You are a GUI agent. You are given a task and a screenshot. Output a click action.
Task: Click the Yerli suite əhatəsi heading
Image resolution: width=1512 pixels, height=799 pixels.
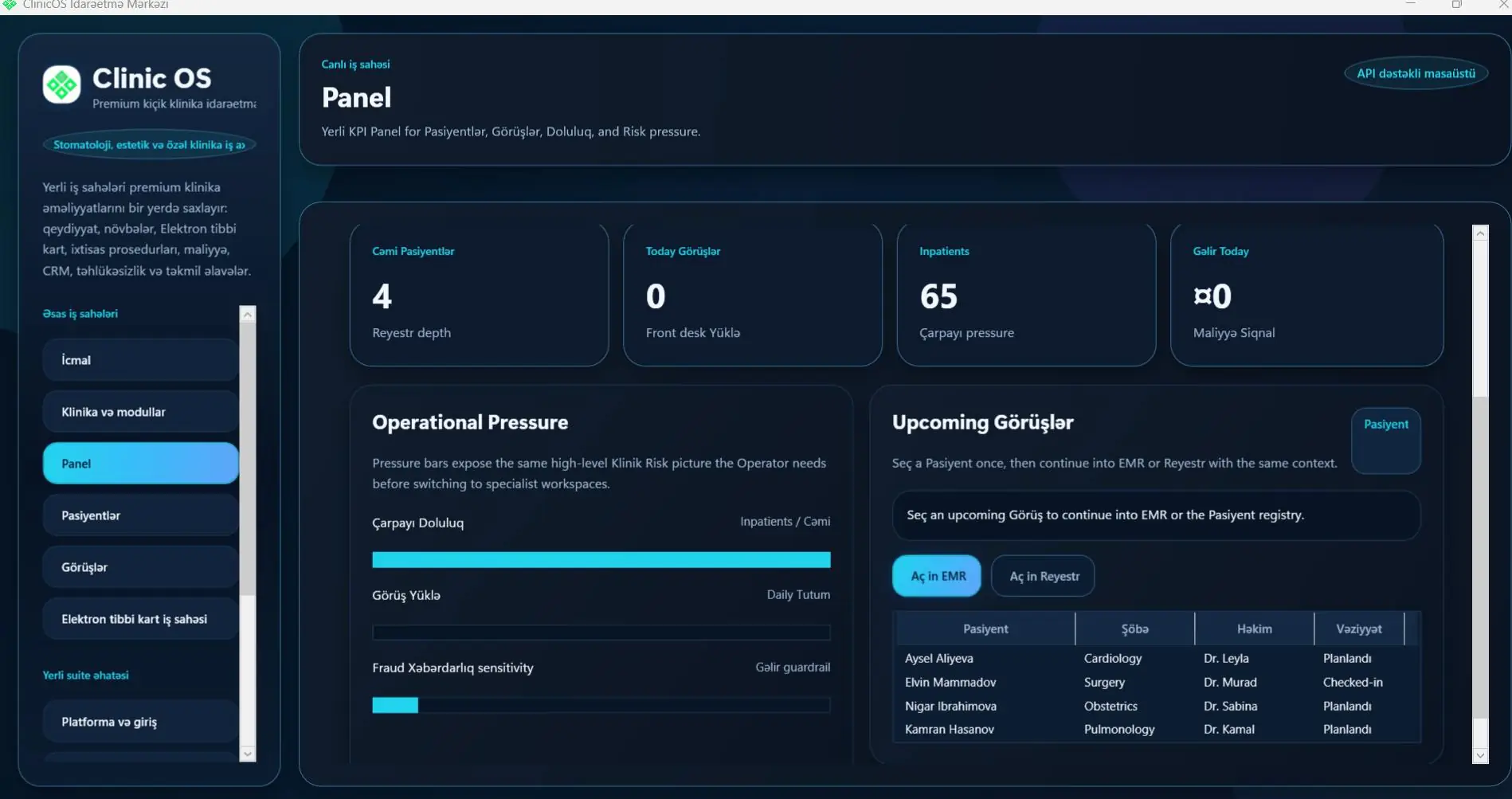pos(85,676)
